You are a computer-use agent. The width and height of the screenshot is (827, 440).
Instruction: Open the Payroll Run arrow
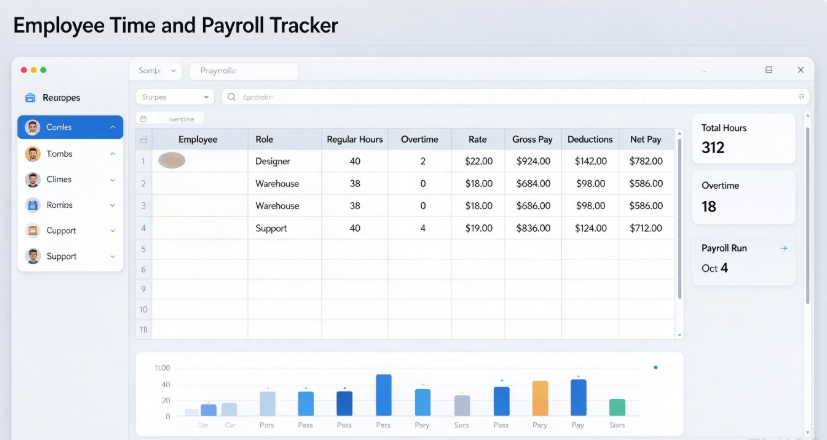784,248
